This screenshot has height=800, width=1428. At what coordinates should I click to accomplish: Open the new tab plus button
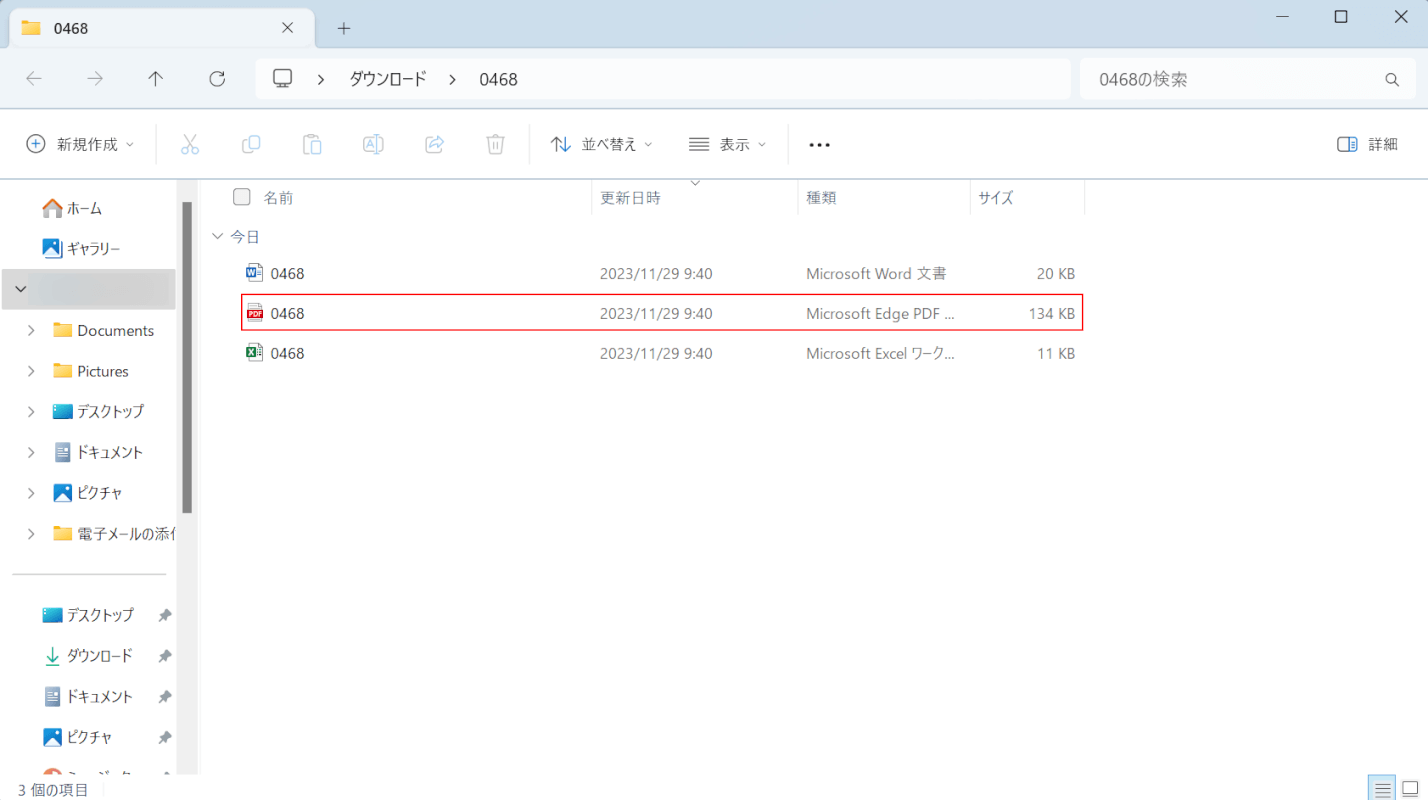(344, 28)
